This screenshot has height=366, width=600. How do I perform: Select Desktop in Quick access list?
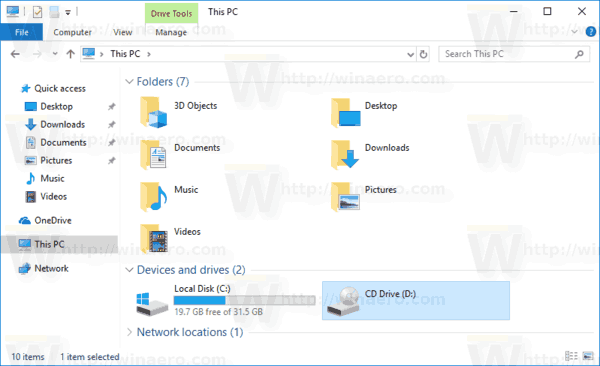56,106
